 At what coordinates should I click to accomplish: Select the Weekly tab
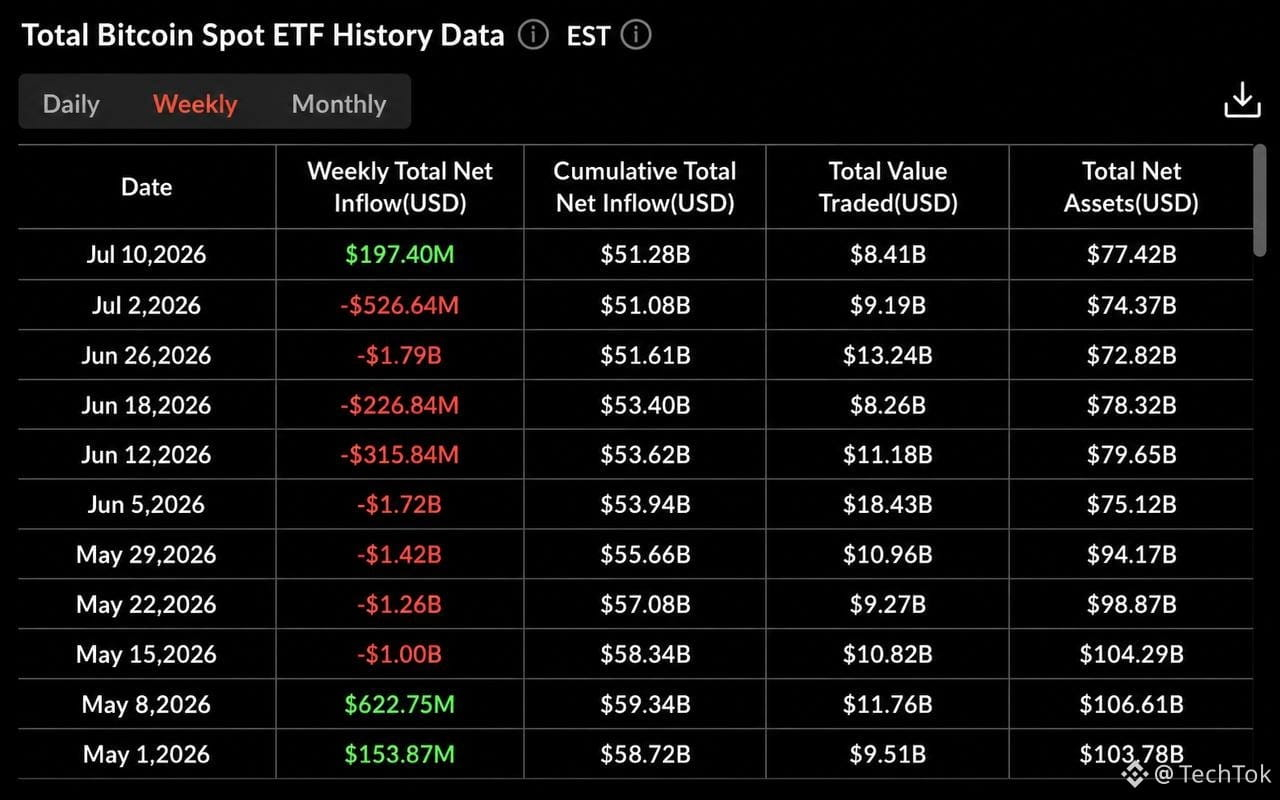pos(195,104)
